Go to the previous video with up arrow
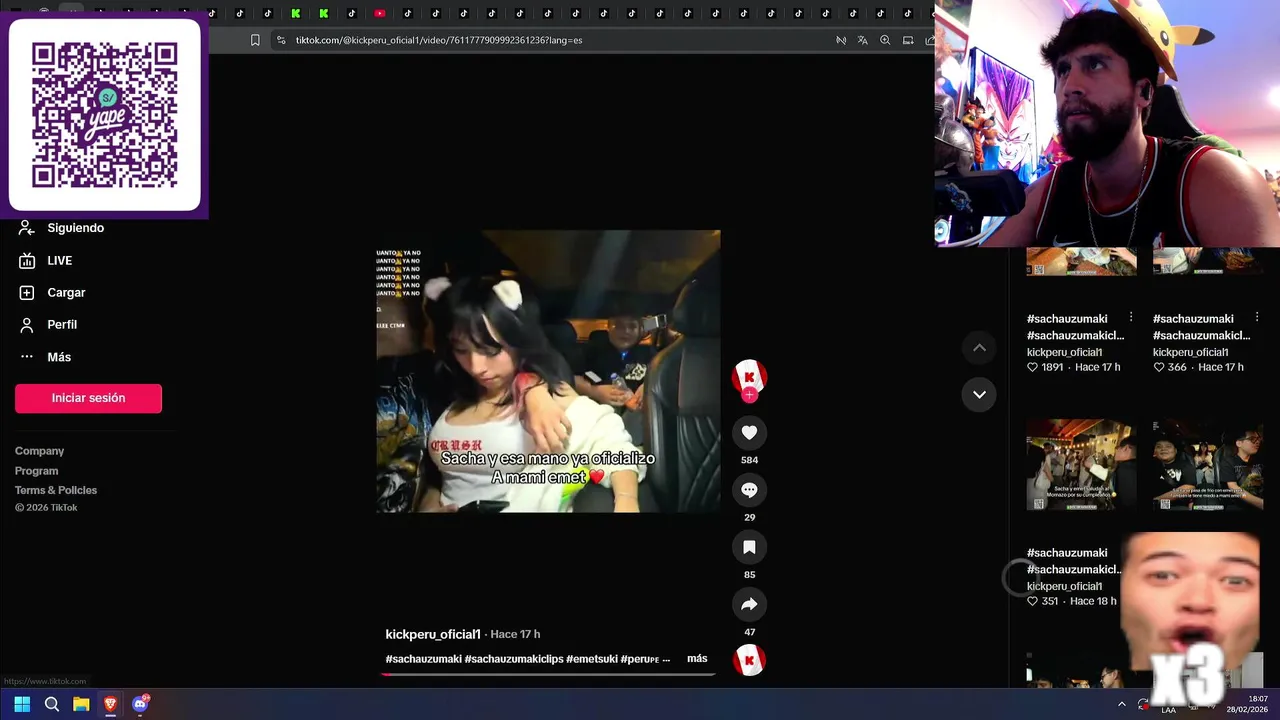1280x720 pixels. click(979, 348)
